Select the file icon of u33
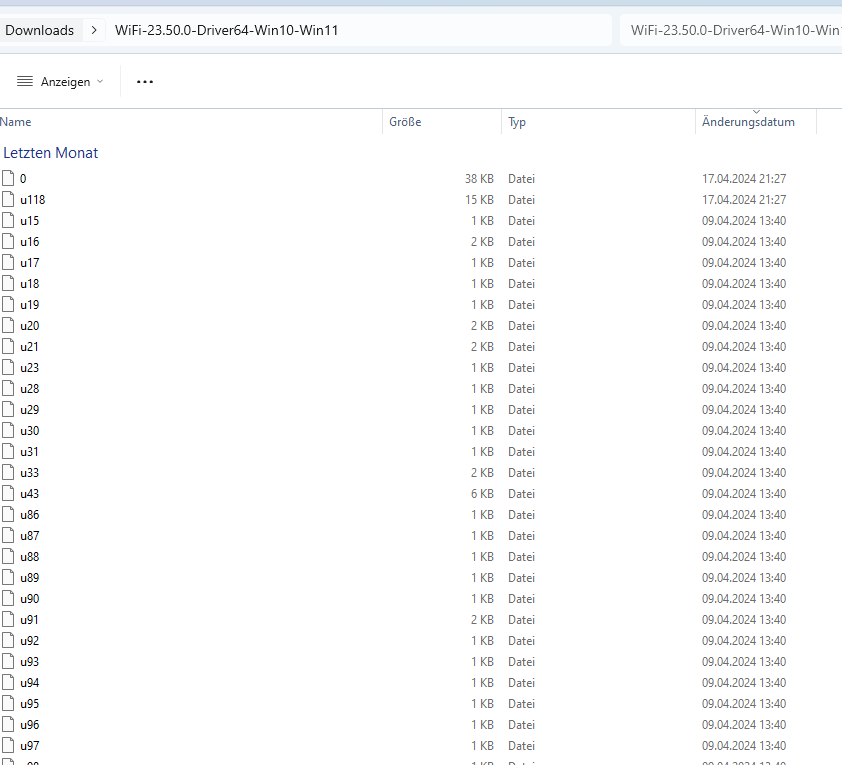 8,472
